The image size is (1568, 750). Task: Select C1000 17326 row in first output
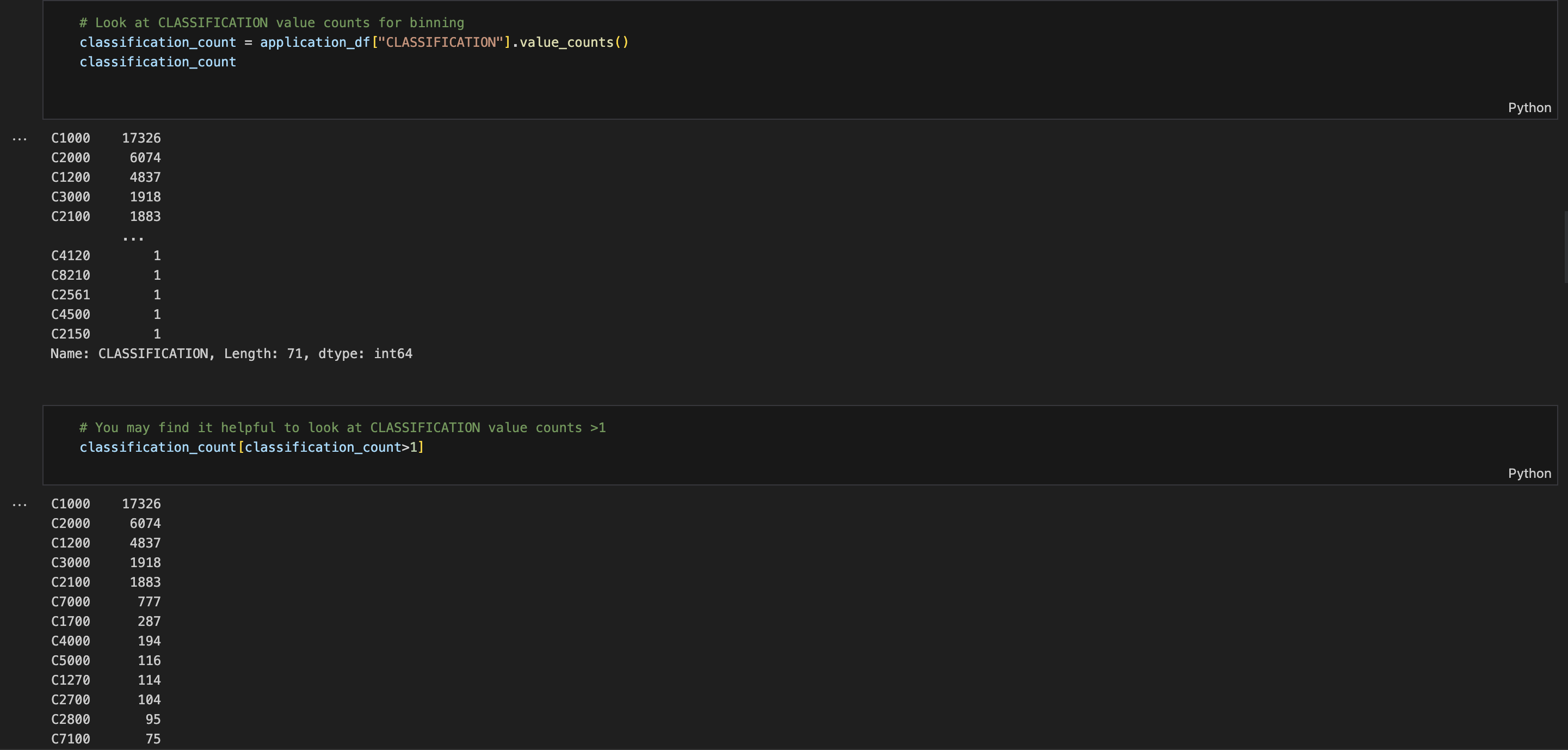click(x=106, y=138)
